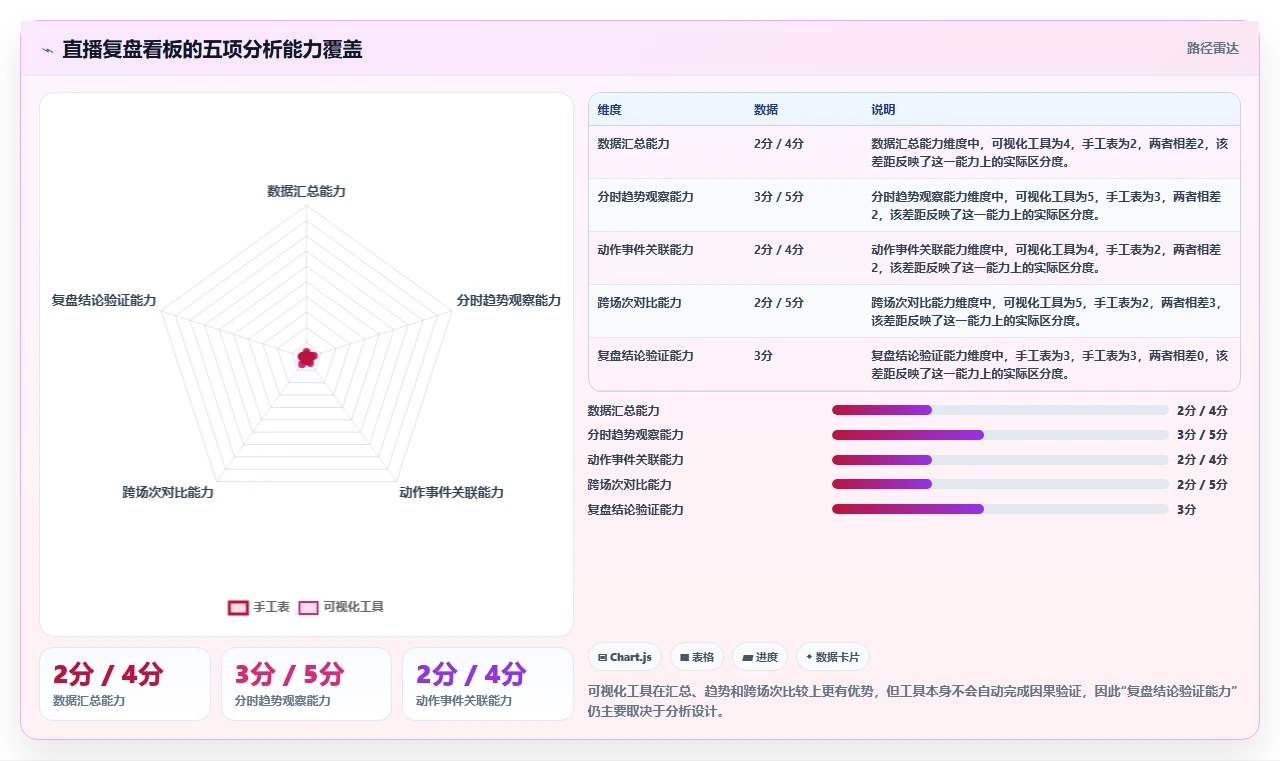This screenshot has width=1280, height=761.
Task: Click the radar axis label 分时趋势观察能力
Action: (509, 300)
